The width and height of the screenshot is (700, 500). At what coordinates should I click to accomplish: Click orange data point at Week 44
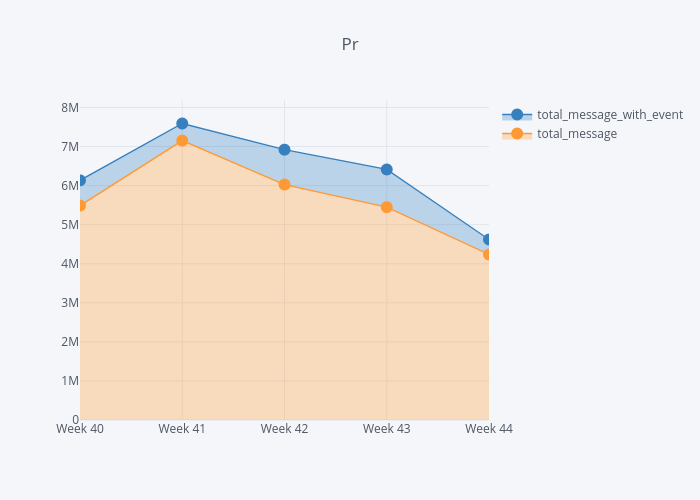[488, 254]
